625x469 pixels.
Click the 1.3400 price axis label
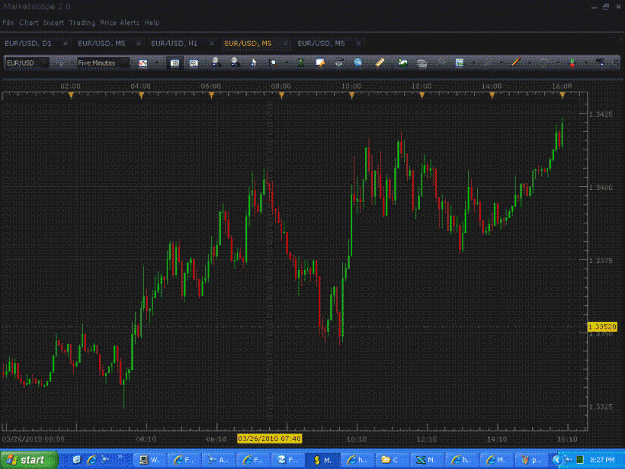601,187
